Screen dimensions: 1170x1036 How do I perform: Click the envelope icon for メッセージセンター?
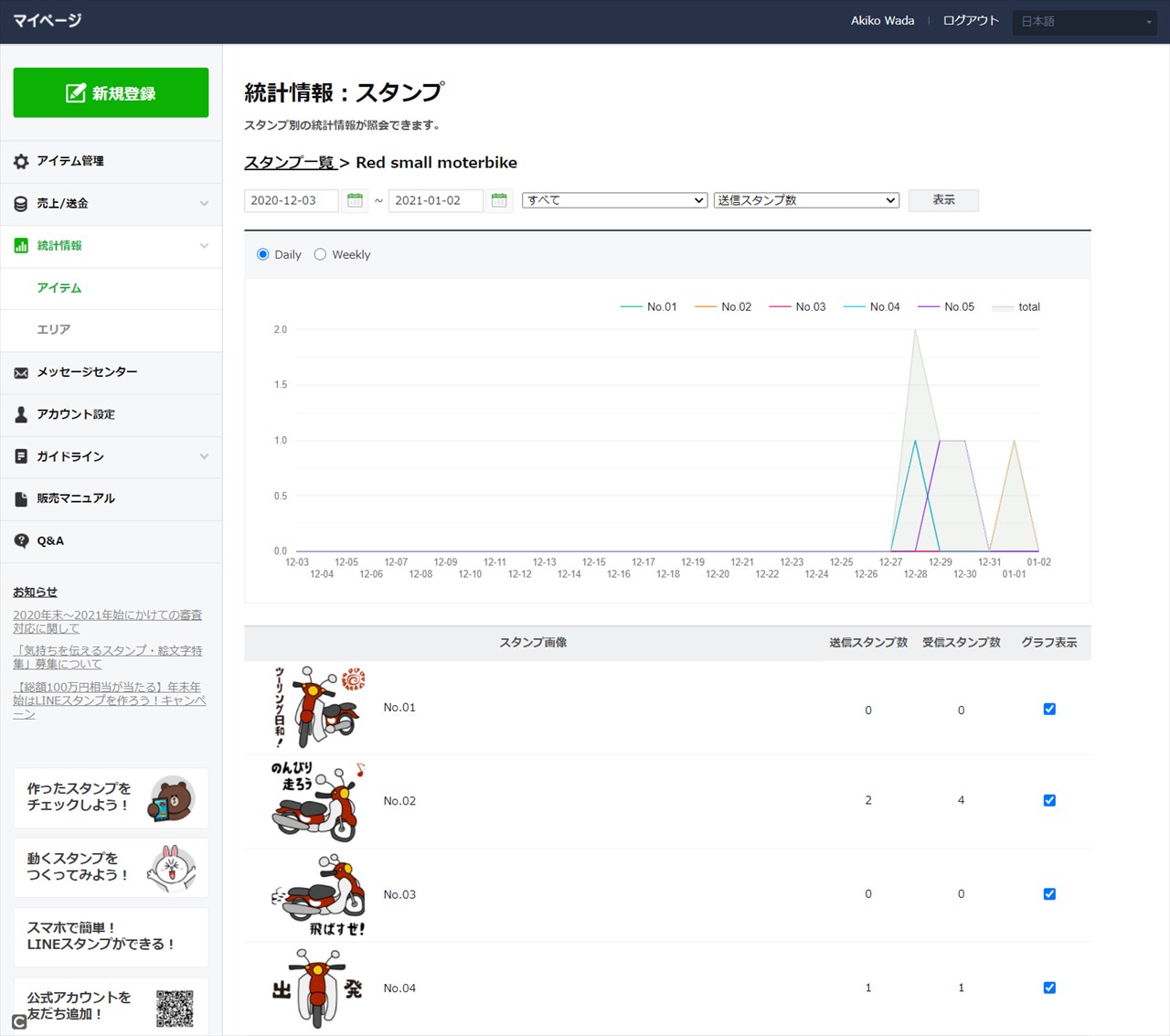pos(21,373)
